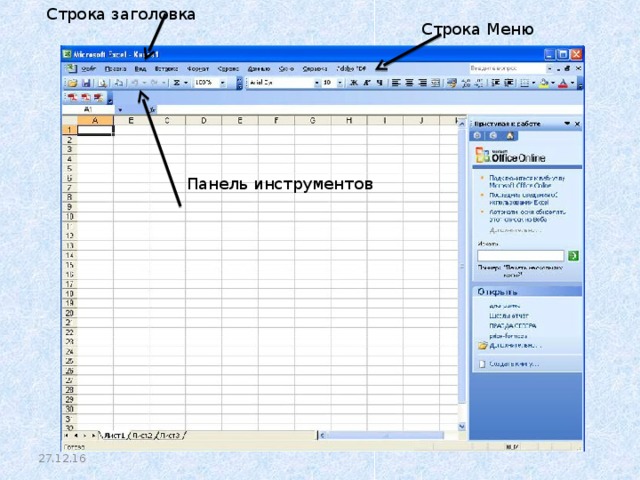Click third red PDF toolbar icon
640x480 pixels.
pos(98,97)
